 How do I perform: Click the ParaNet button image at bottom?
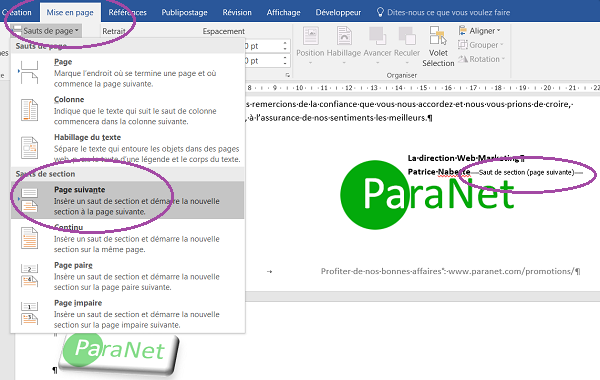pos(119,353)
